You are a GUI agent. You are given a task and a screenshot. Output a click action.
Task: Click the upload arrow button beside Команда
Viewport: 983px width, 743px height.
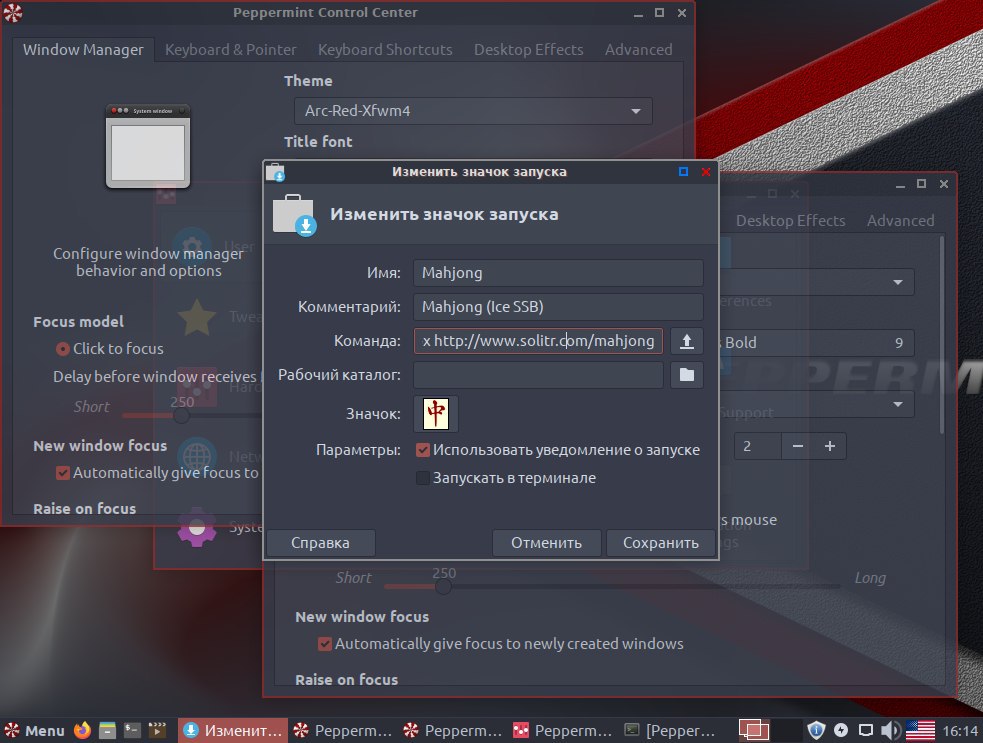(x=686, y=340)
